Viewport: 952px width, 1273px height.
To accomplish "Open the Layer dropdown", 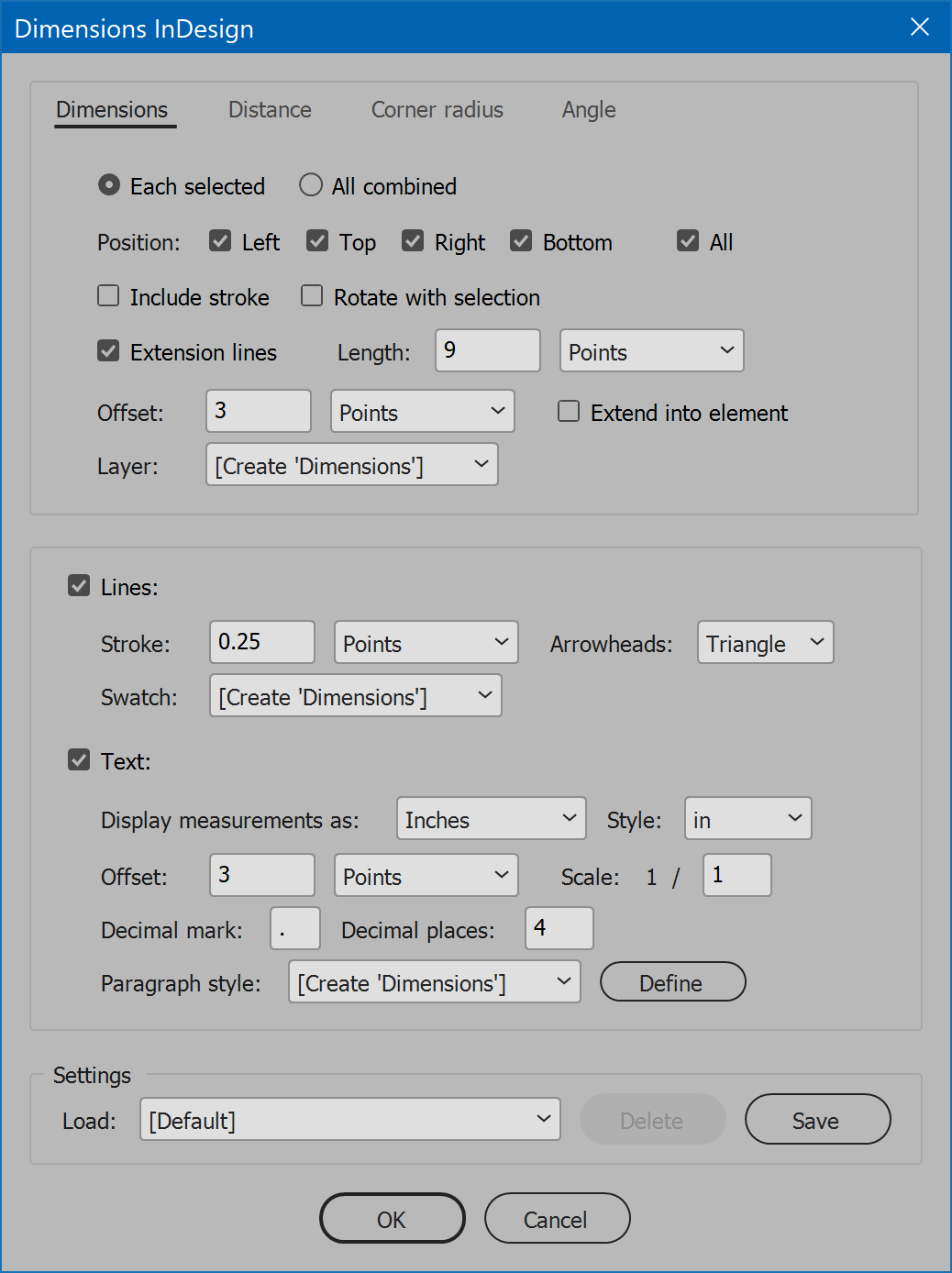I will [352, 464].
